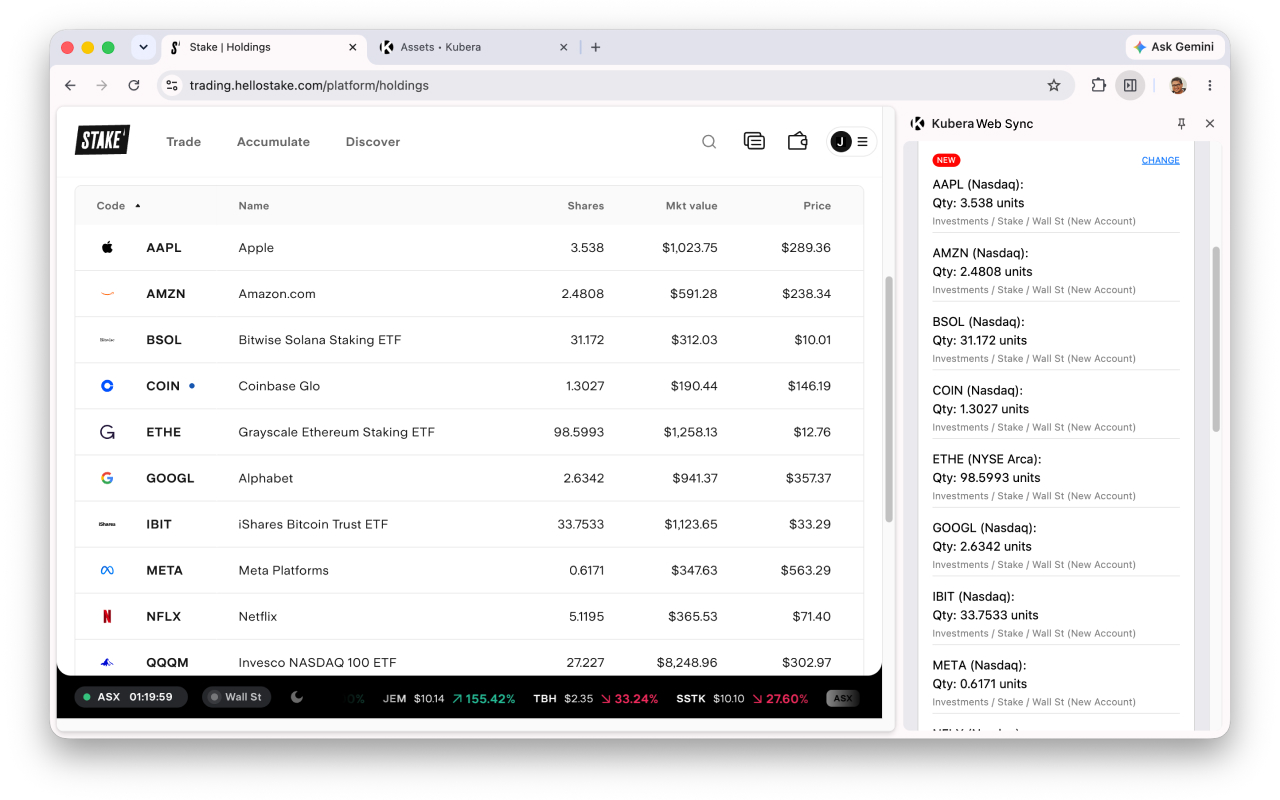The image size is (1280, 800).
Task: Click the Ask Gemini button
Action: [x=1175, y=47]
